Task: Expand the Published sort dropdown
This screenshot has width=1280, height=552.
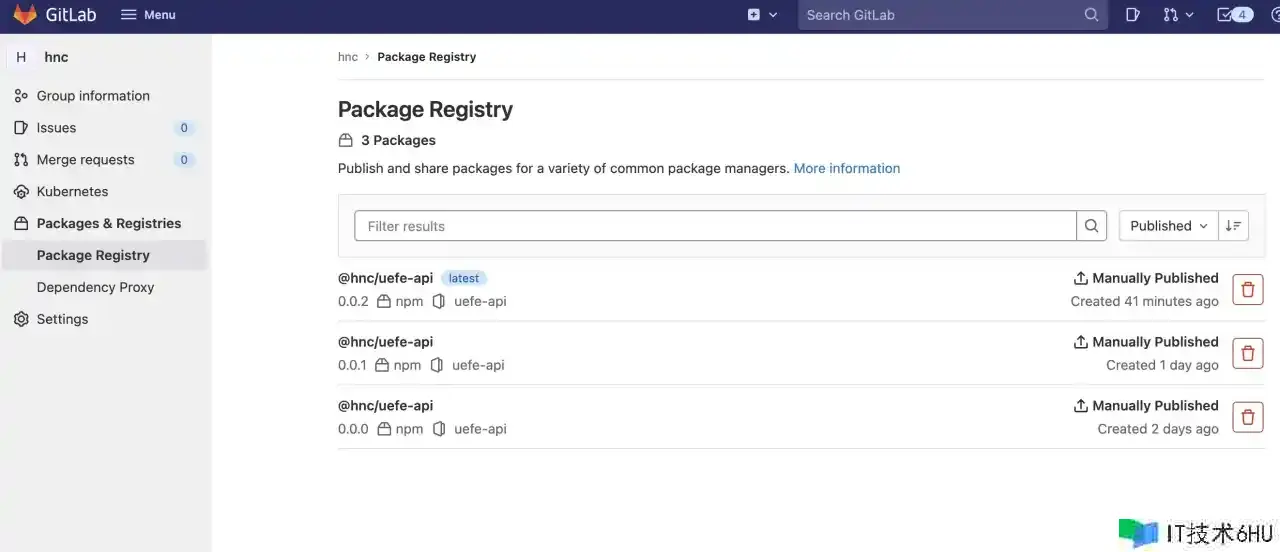Action: (x=1168, y=226)
